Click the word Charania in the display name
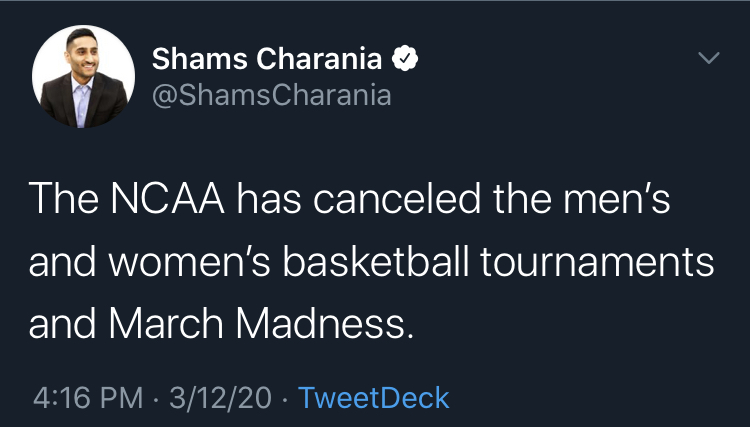Image resolution: width=750 pixels, height=427 pixels. click(319, 59)
